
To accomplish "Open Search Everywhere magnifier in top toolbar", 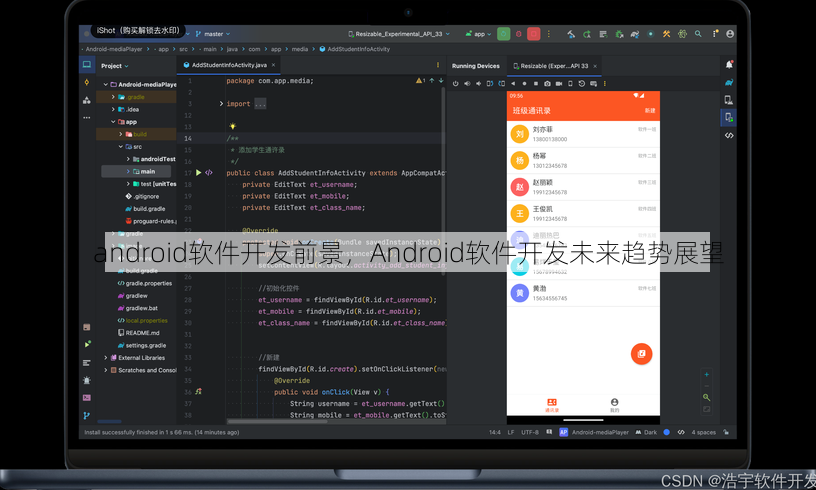I will pos(698,34).
